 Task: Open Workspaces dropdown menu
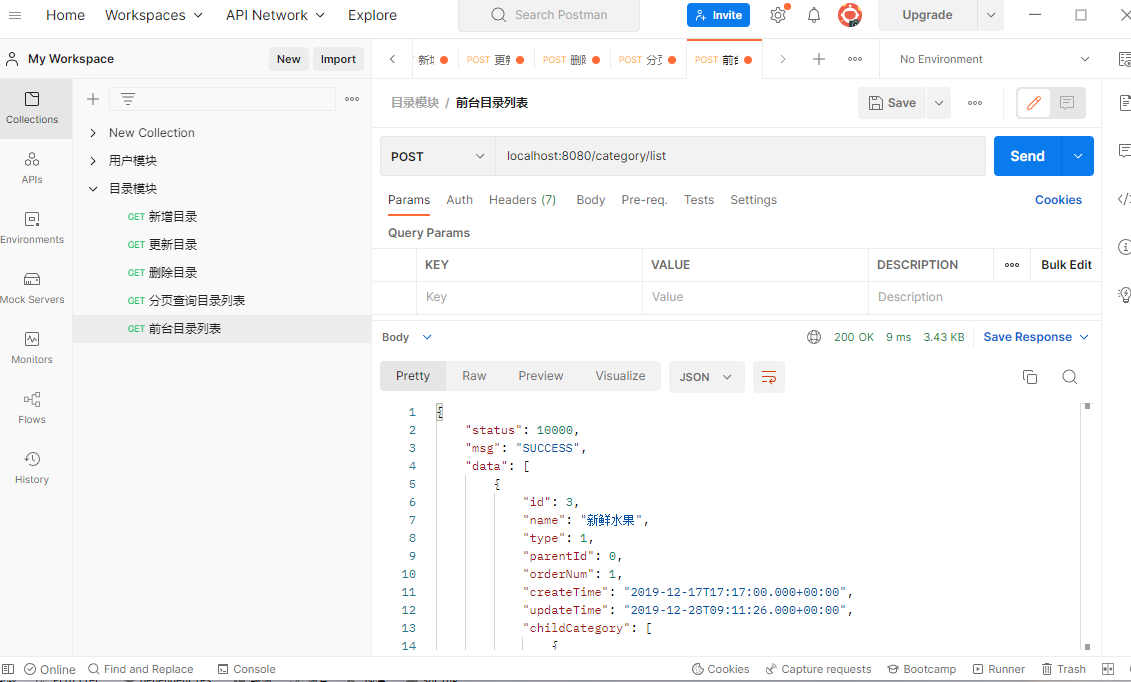(x=154, y=15)
